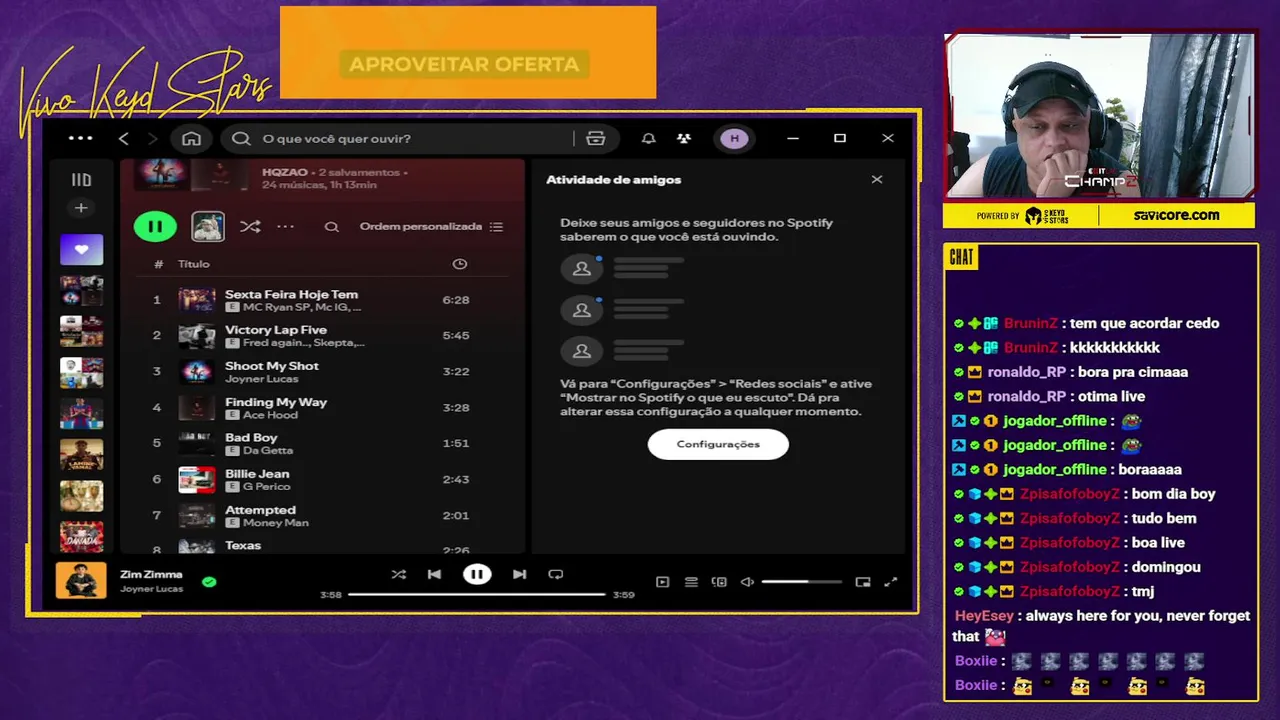The width and height of the screenshot is (1280, 720).
Task: Enter full screen mode
Action: coord(891,582)
